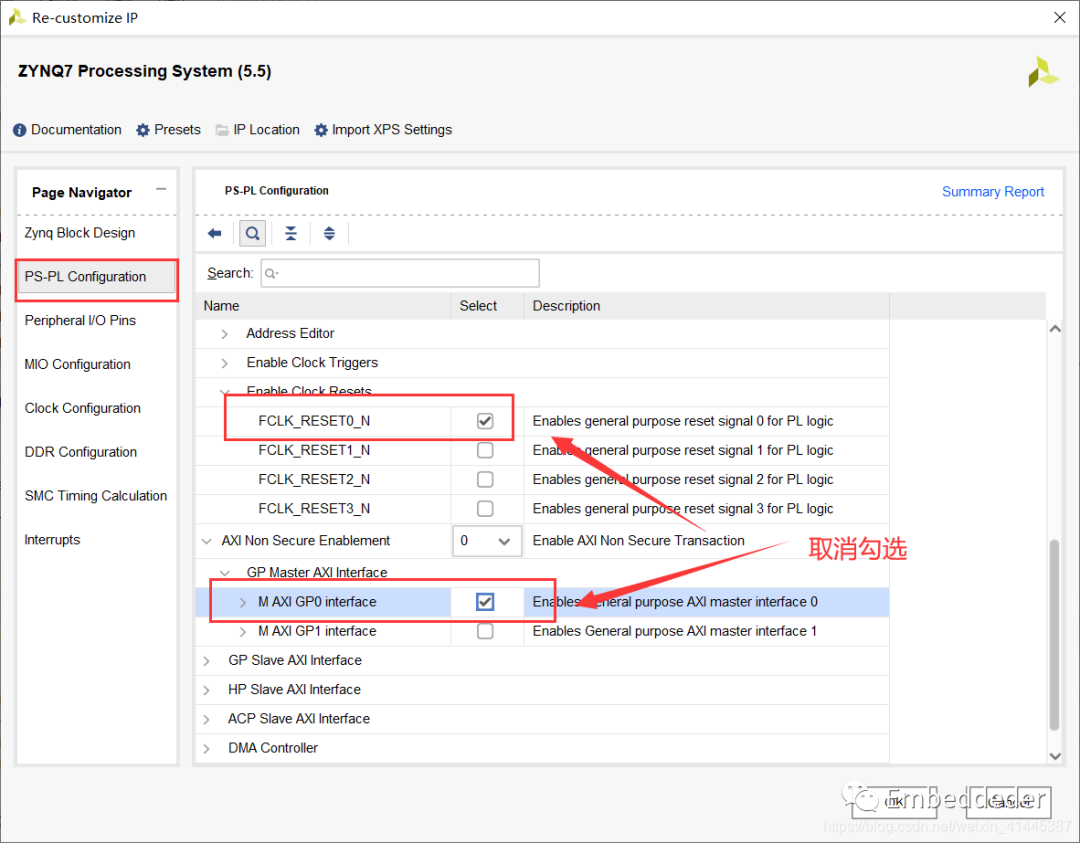
Task: Expand M AXI GP1 interface row
Action: tap(242, 632)
